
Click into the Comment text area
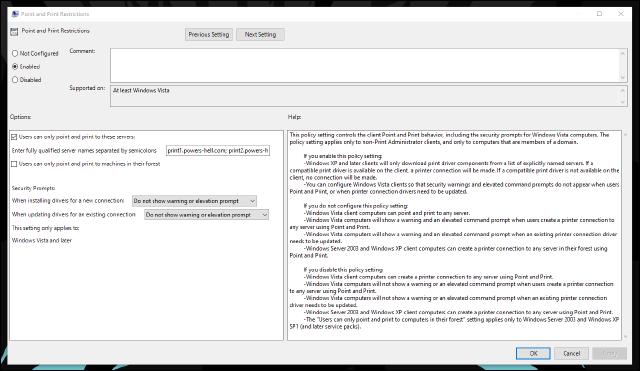click(x=364, y=65)
